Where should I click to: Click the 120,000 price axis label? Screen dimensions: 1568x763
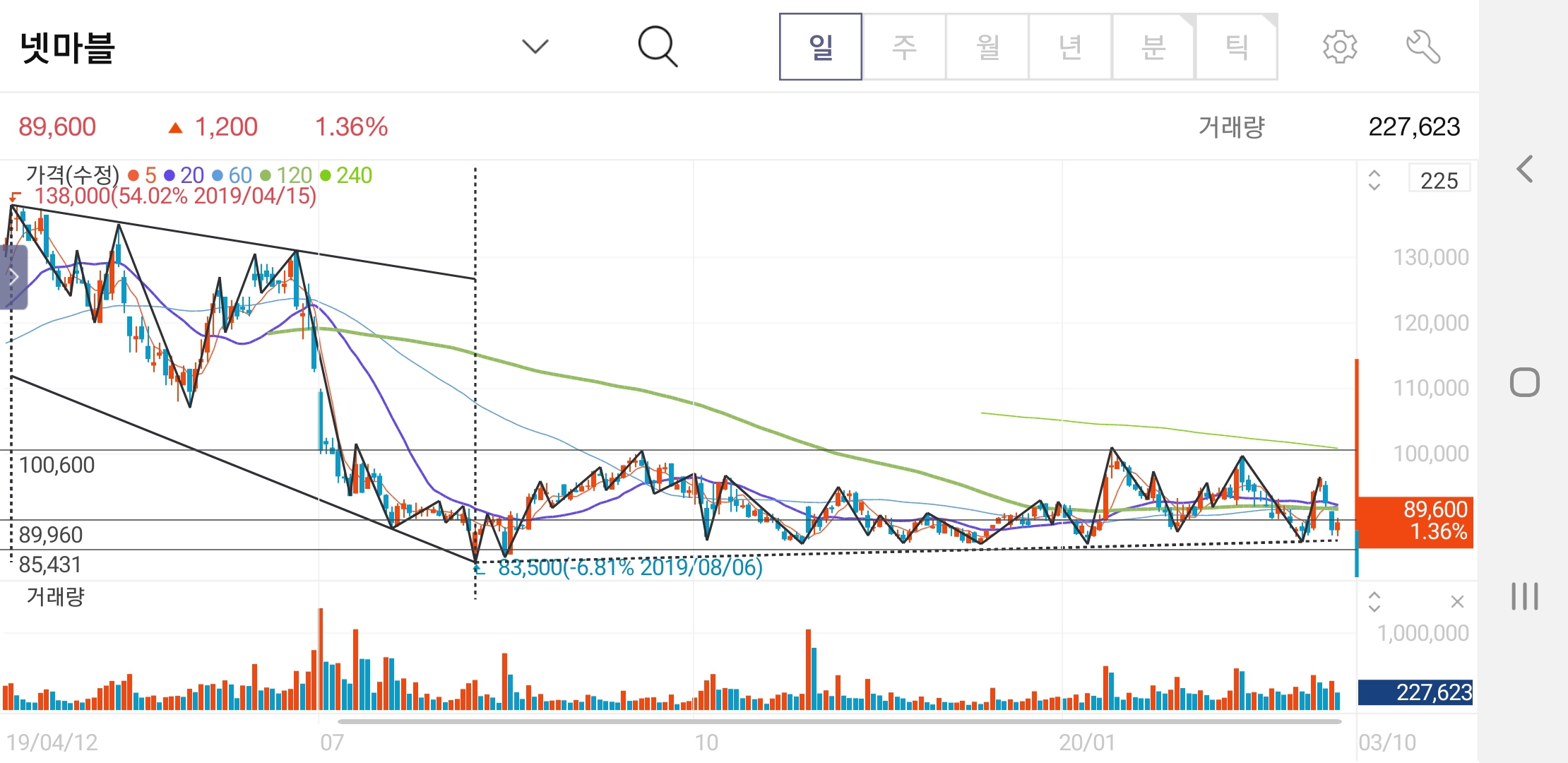coord(1431,323)
